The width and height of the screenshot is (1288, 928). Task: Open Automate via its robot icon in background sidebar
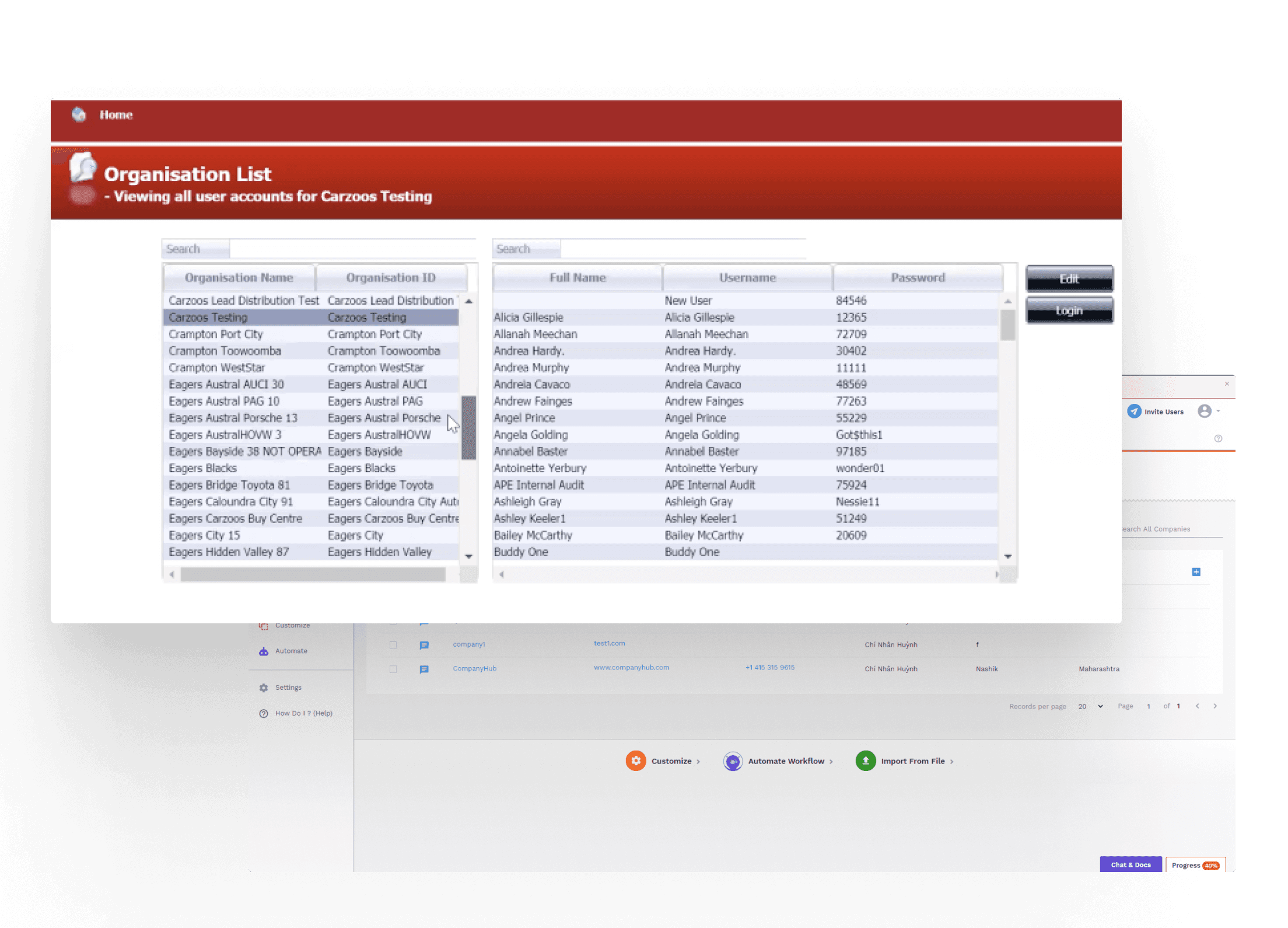264,651
